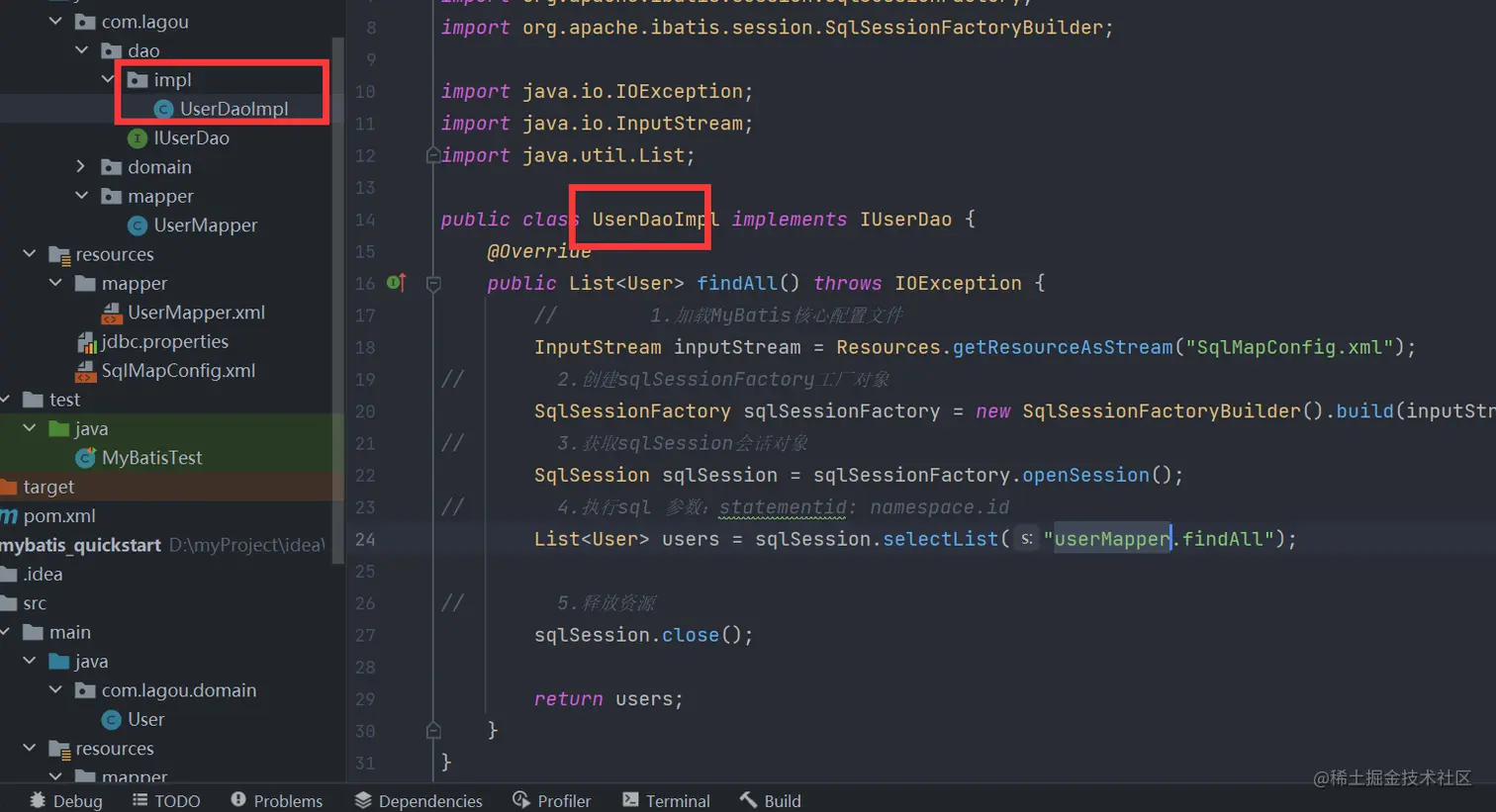Viewport: 1496px width, 812px height.
Task: Click the openSession method call
Action: [1085, 475]
